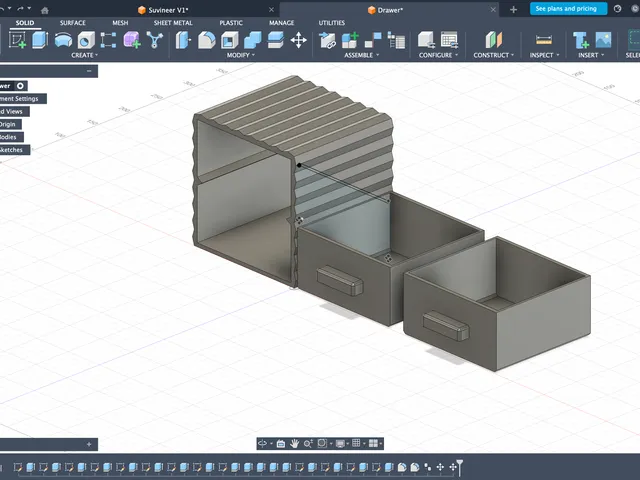Image resolution: width=640 pixels, height=480 pixels.
Task: Switch to the MANAGE tab
Action: pyautogui.click(x=281, y=23)
